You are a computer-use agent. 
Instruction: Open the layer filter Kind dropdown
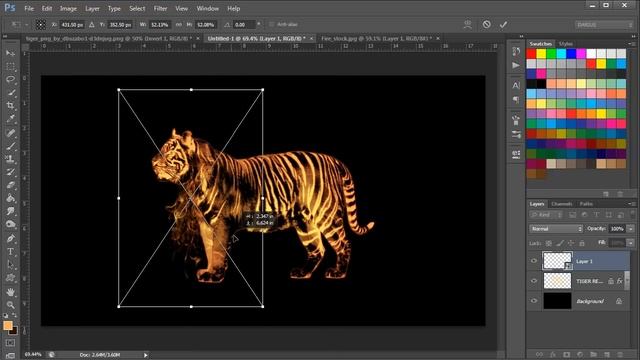547,215
